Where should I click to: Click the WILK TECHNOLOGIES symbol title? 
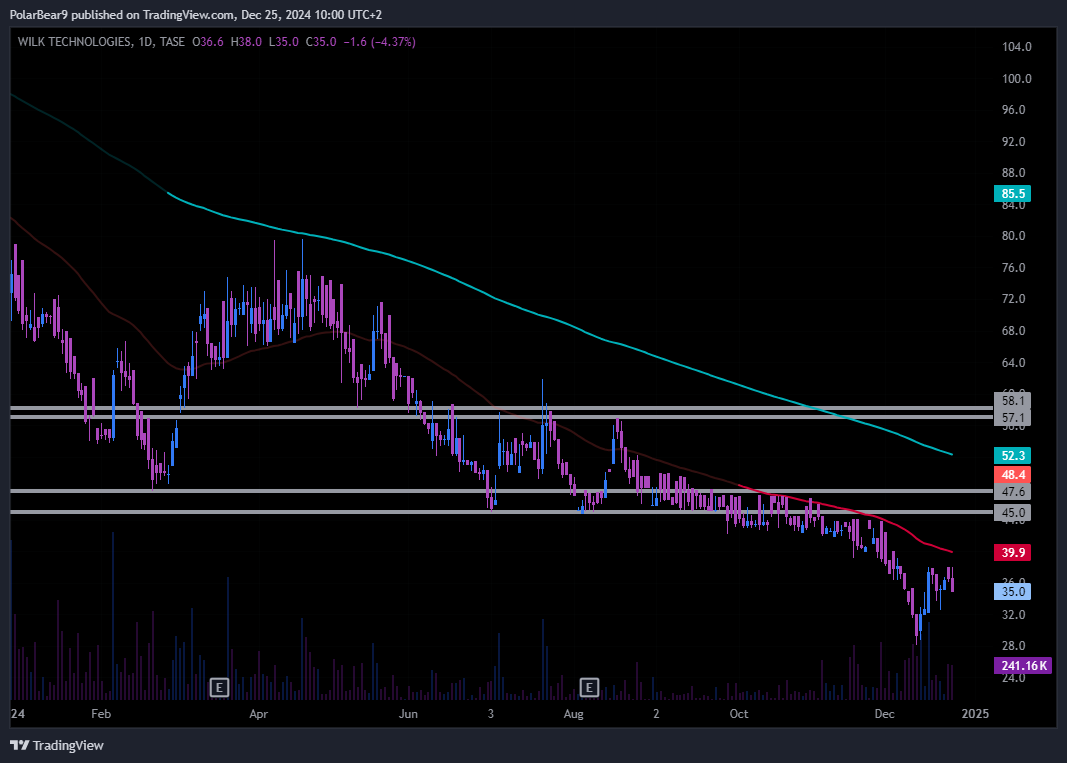pyautogui.click(x=74, y=42)
